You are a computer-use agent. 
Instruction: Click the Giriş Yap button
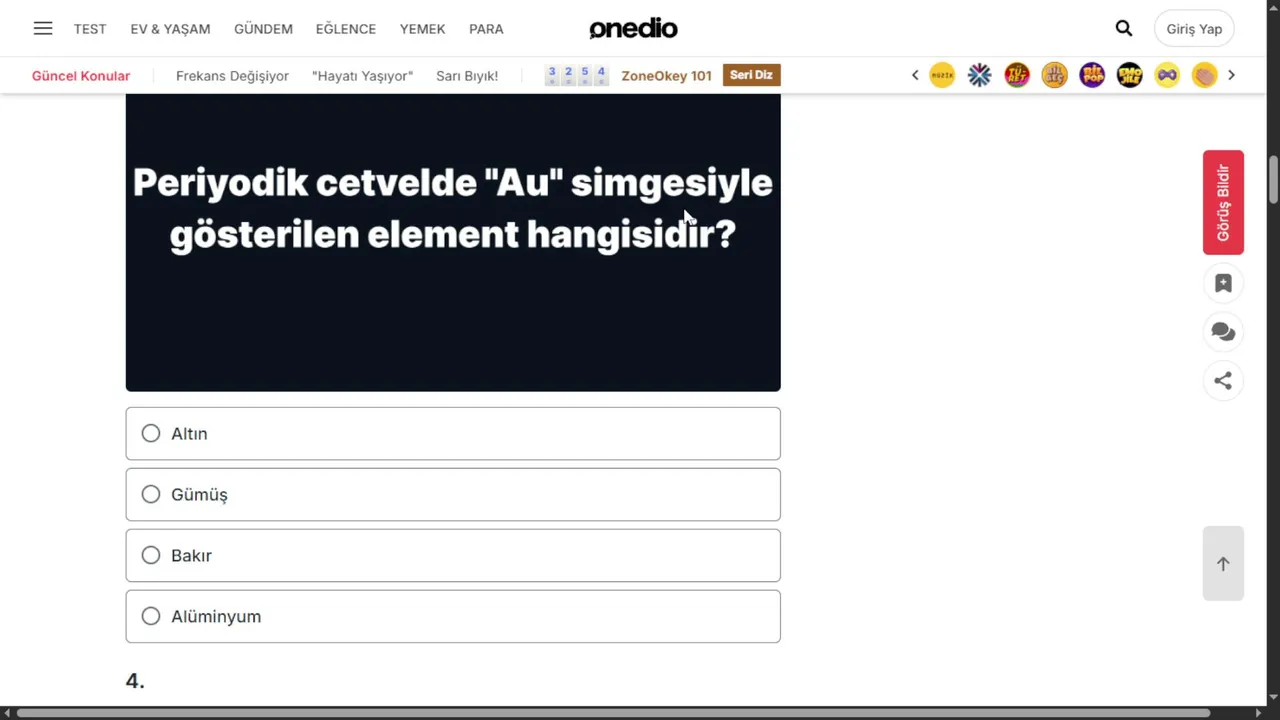click(x=1194, y=29)
